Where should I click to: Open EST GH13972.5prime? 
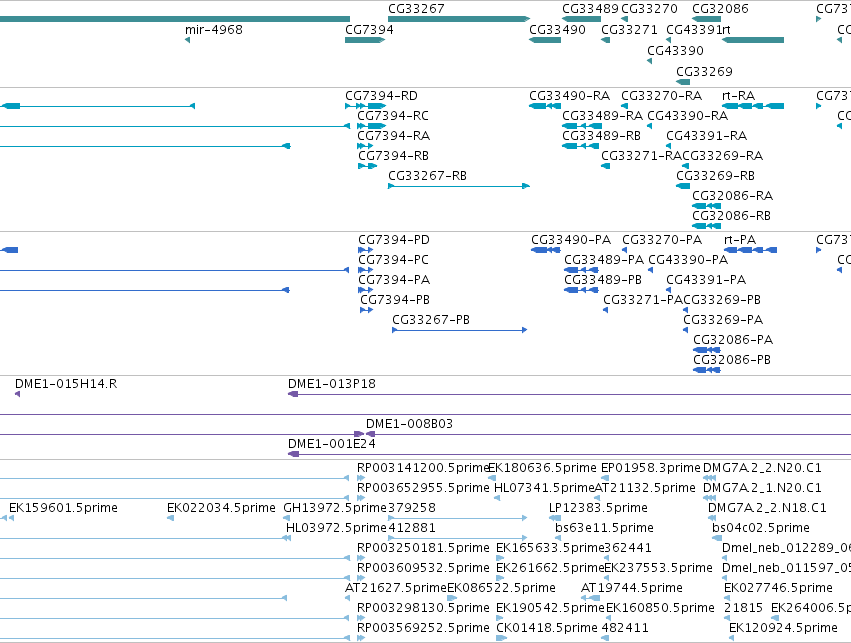click(x=335, y=509)
